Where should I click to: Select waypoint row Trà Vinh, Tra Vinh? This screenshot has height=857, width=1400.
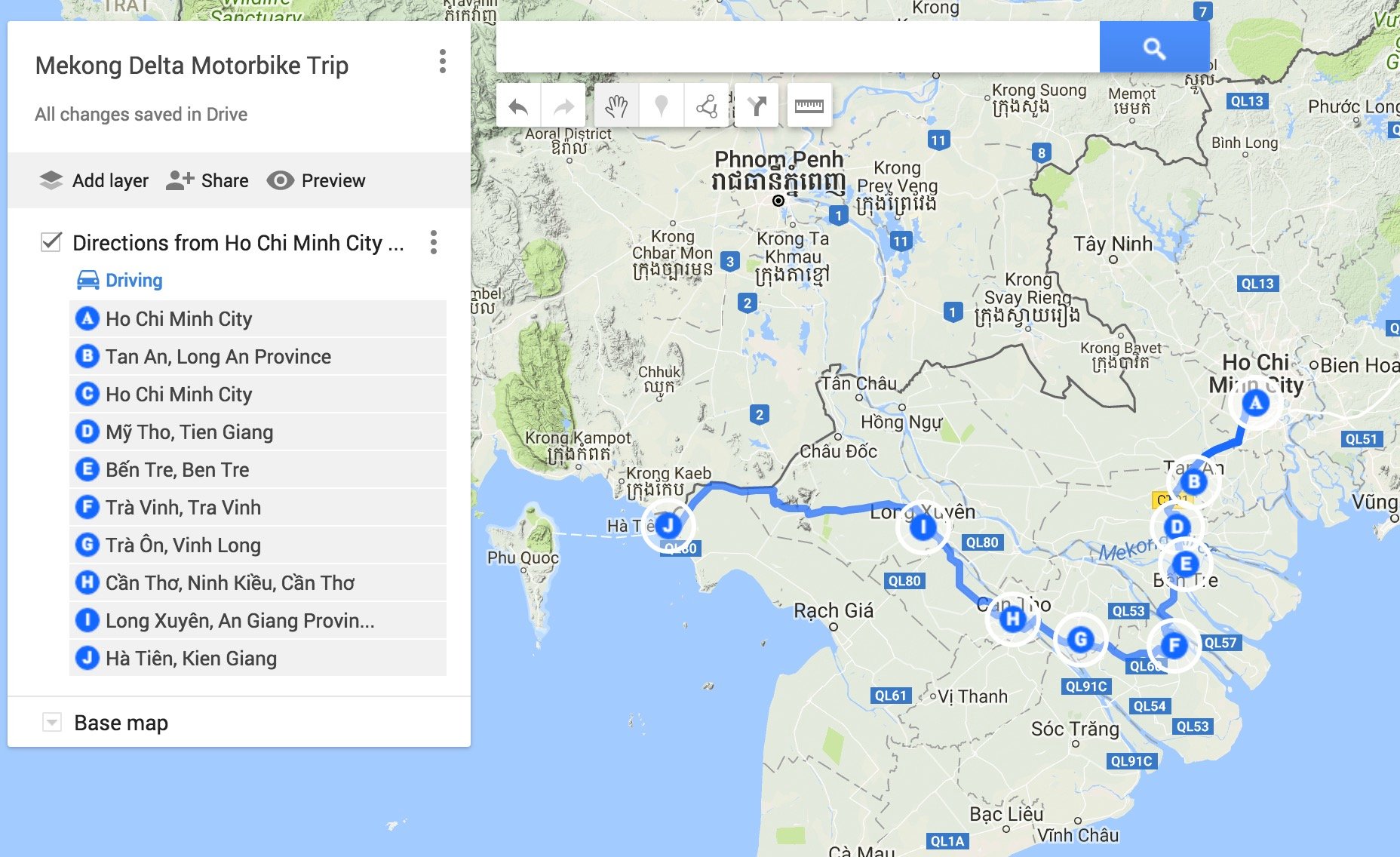pyautogui.click(x=258, y=507)
